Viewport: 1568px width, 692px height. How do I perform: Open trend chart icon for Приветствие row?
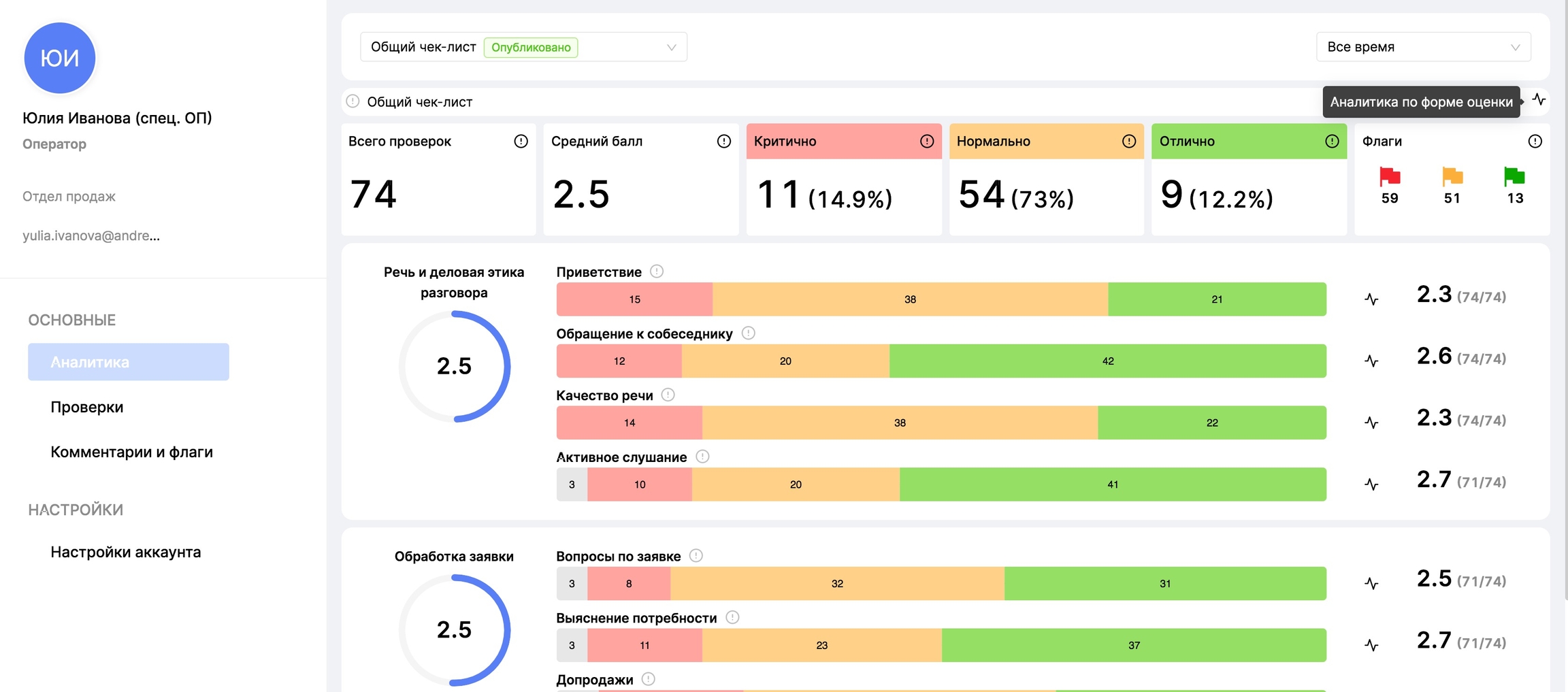tap(1371, 299)
